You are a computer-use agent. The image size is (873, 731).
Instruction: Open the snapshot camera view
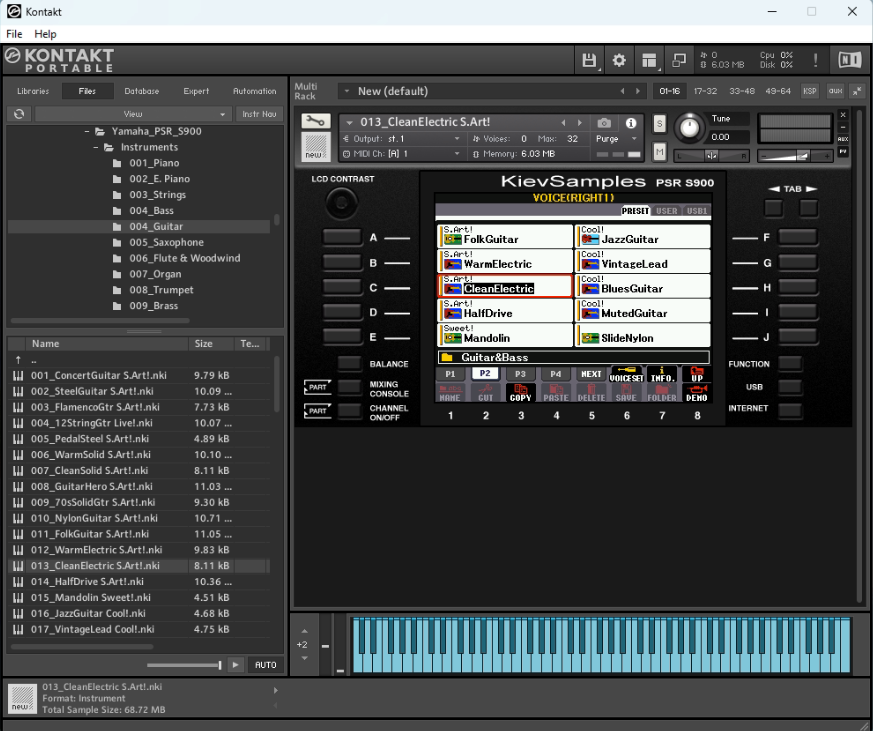604,122
